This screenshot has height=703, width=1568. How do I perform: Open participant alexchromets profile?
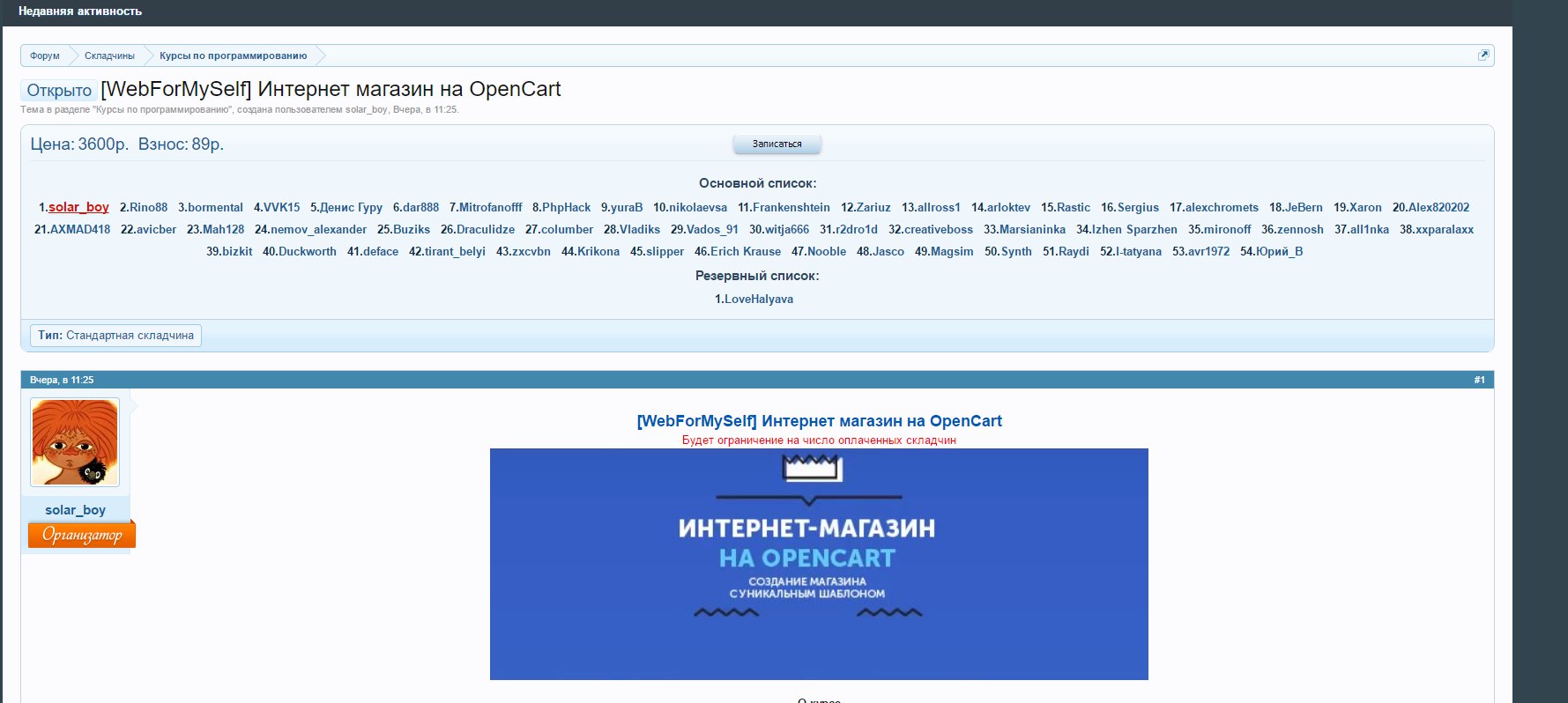[x=1222, y=207]
